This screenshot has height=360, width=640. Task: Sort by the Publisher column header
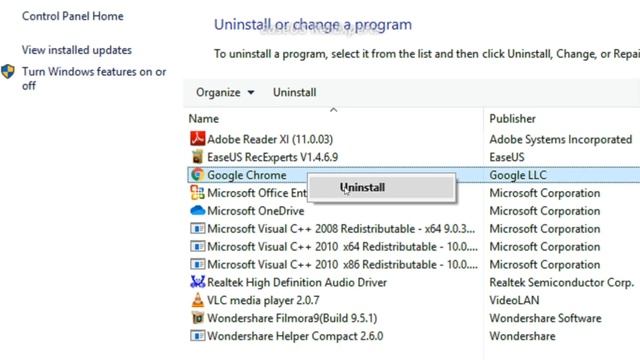pyautogui.click(x=513, y=119)
